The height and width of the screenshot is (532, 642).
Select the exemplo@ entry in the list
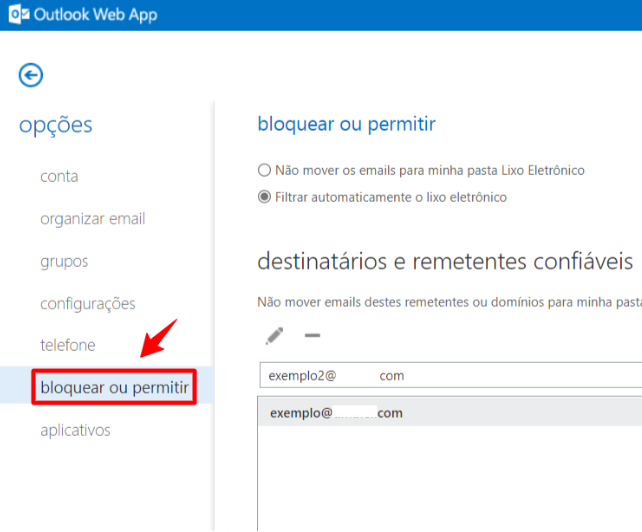pyautogui.click(x=450, y=413)
